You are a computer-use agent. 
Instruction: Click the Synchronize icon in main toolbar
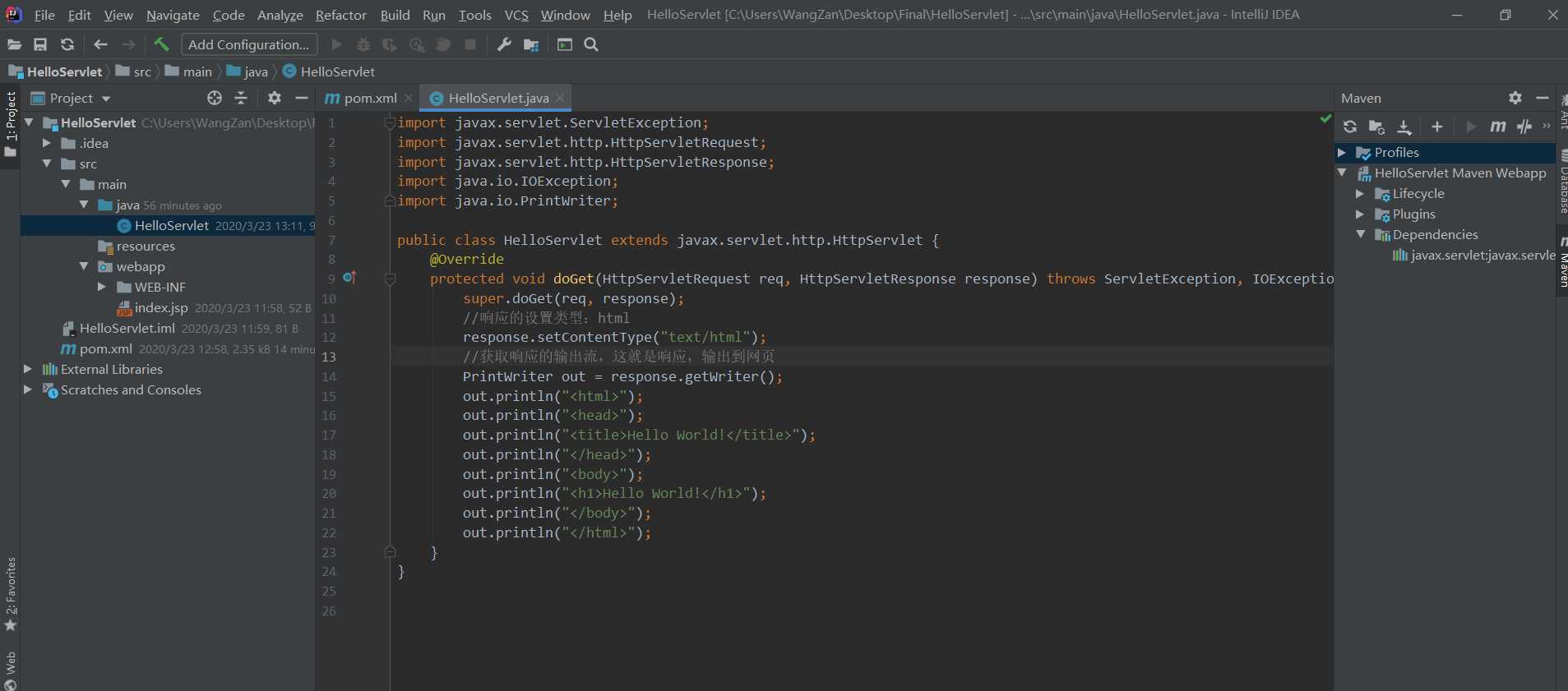(x=67, y=44)
